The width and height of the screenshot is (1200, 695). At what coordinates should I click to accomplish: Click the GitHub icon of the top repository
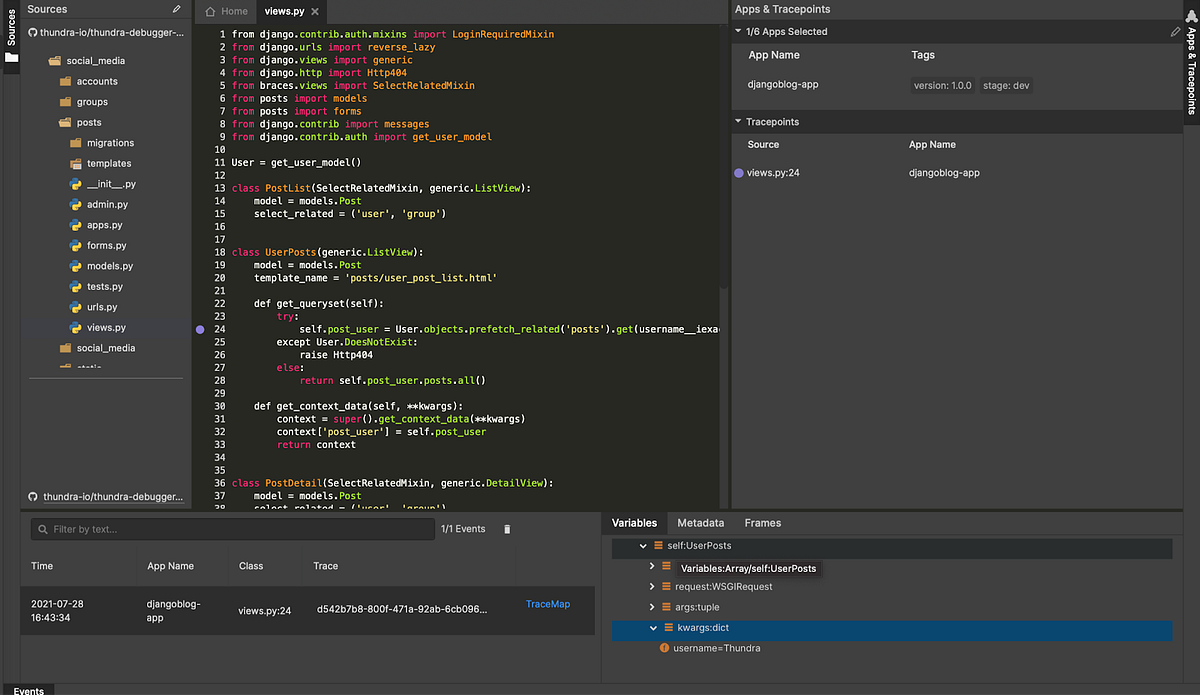[32, 32]
